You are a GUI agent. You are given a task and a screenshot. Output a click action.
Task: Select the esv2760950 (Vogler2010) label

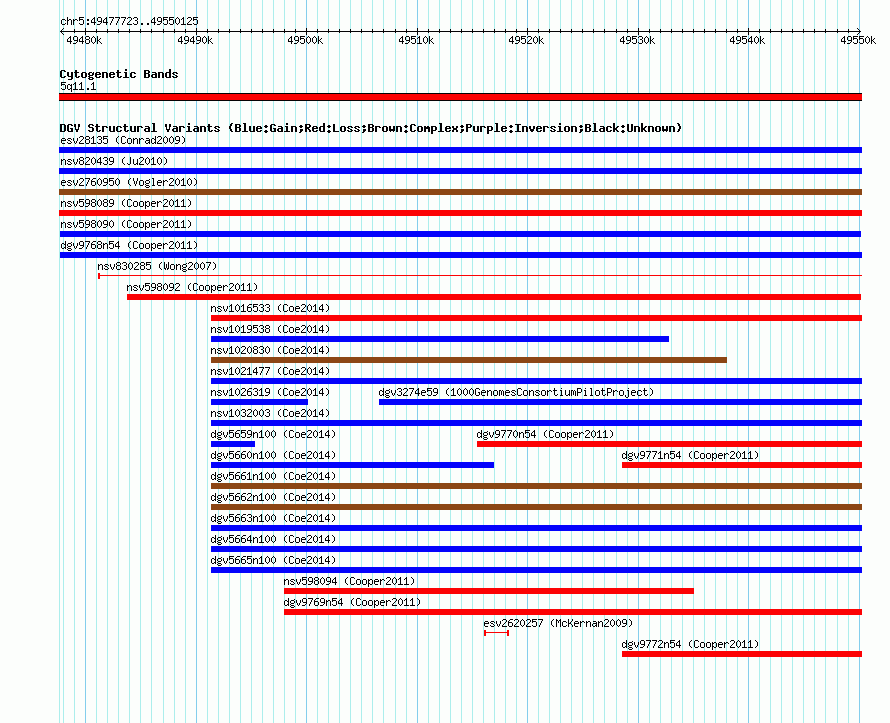pyautogui.click(x=129, y=182)
